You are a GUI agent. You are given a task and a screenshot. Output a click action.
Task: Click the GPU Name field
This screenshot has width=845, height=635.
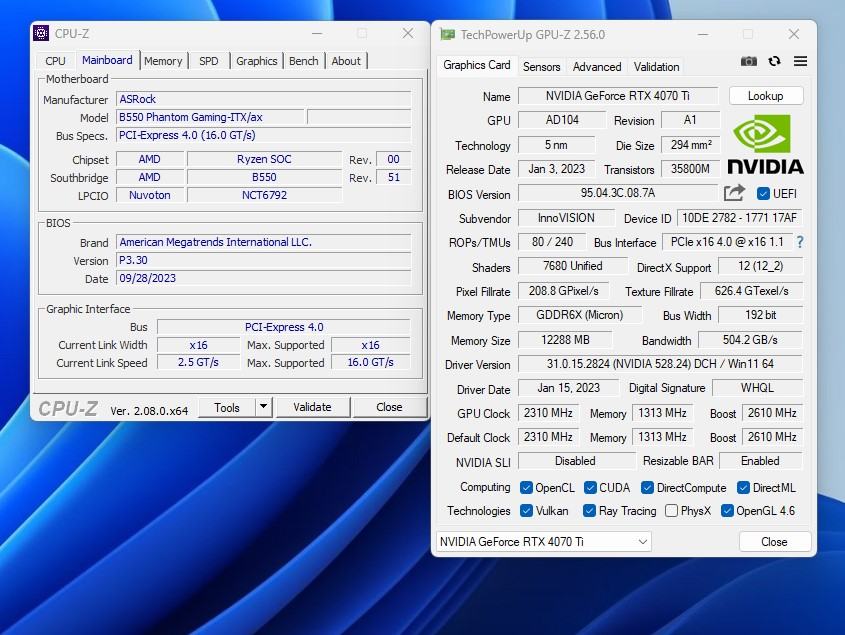click(618, 96)
